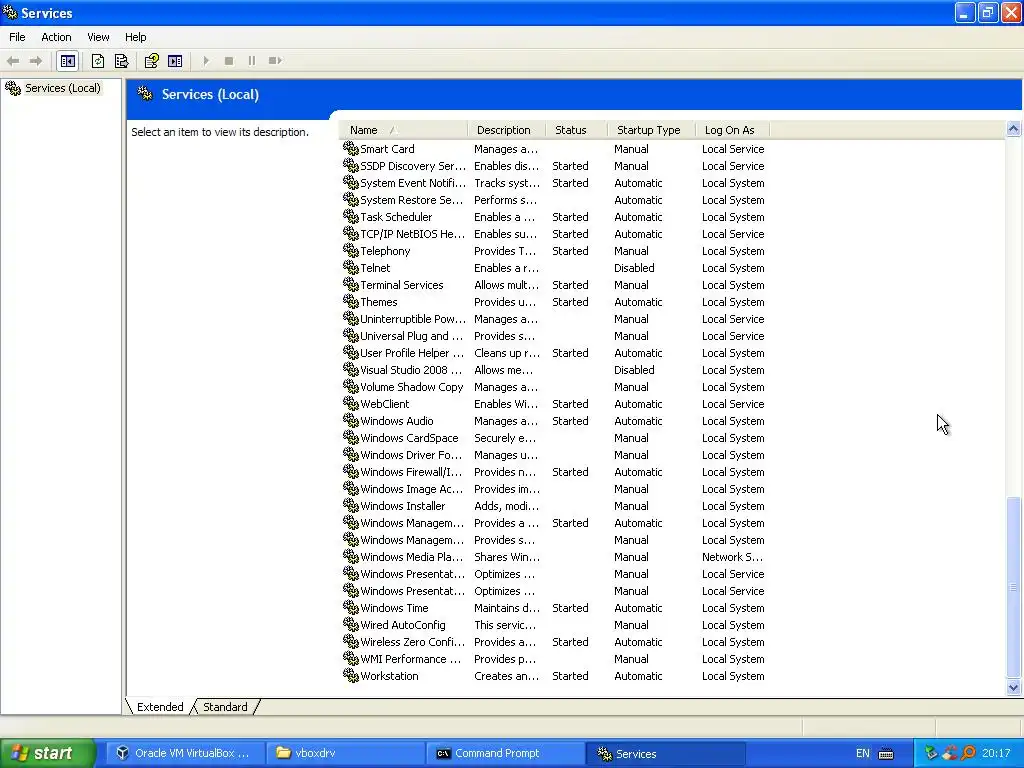Switch to Command Prompt taskbar button

click(505, 753)
